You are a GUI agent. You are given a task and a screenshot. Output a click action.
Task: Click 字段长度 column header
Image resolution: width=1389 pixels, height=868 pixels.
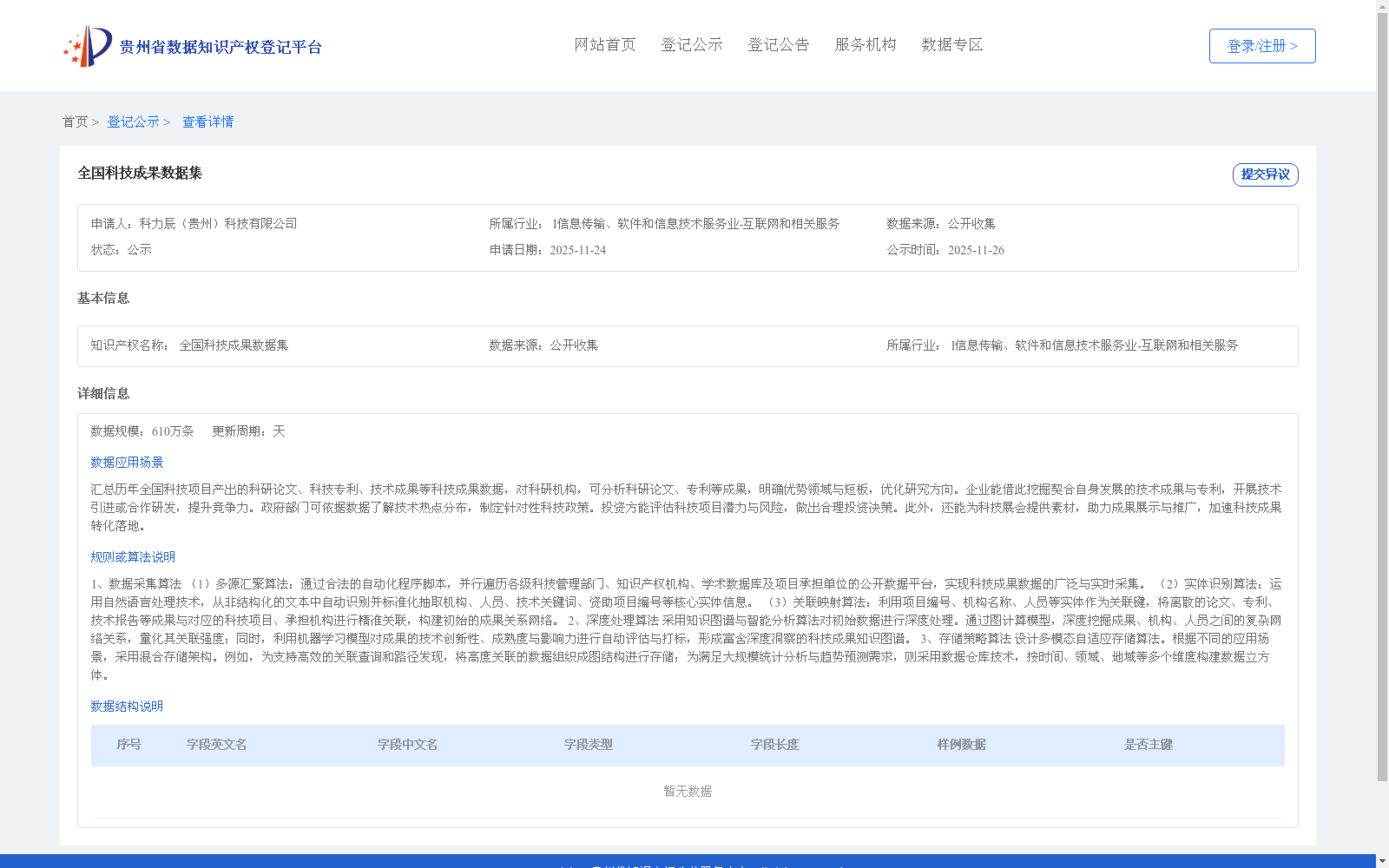775,745
